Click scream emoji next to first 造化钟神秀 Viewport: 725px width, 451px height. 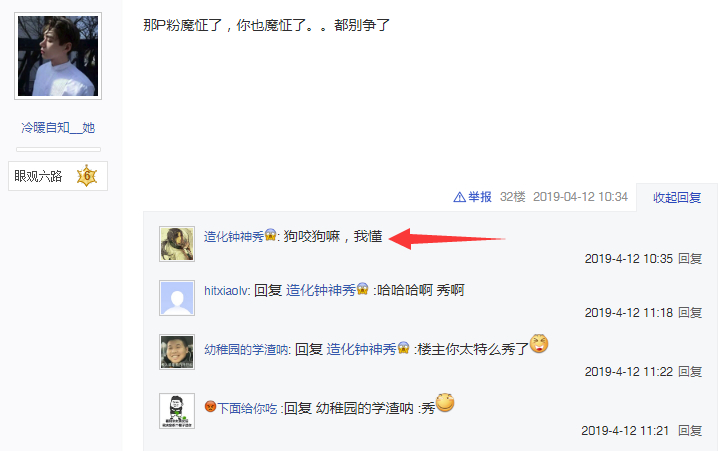270,235
